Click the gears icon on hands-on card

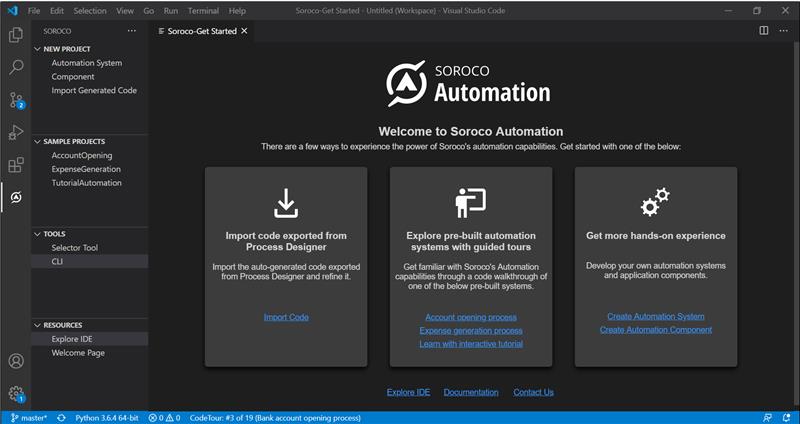click(x=655, y=202)
